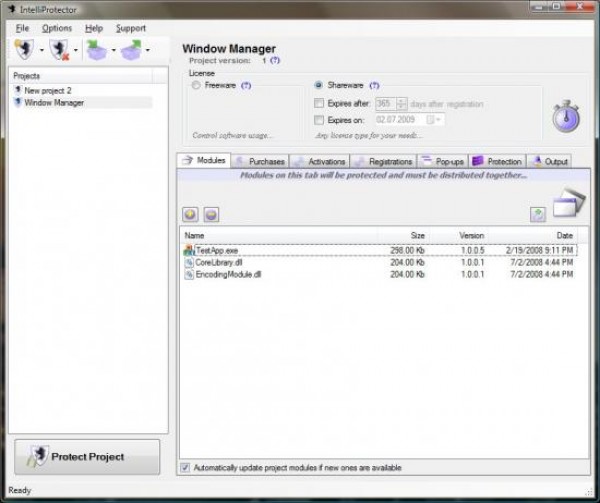600x503 pixels.
Task: Expand dropdown arrow beside export project icon
Action: tap(148, 50)
